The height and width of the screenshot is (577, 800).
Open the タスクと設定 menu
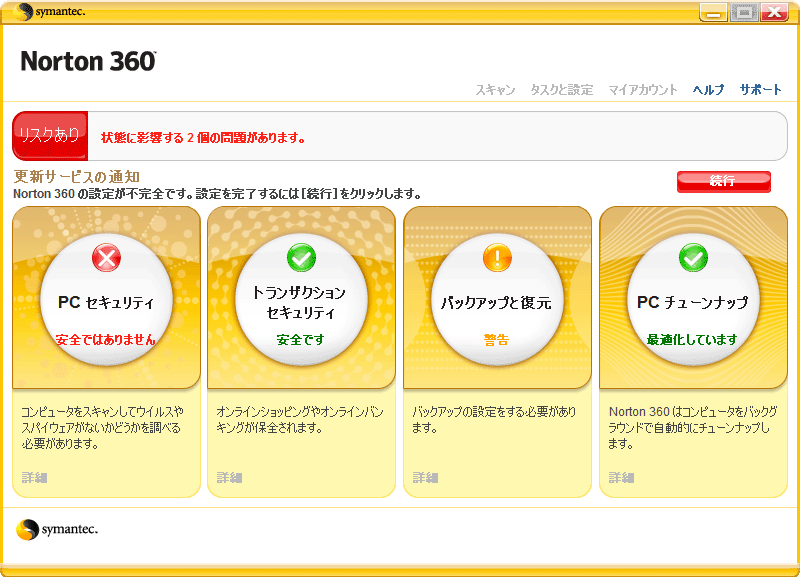pos(561,90)
